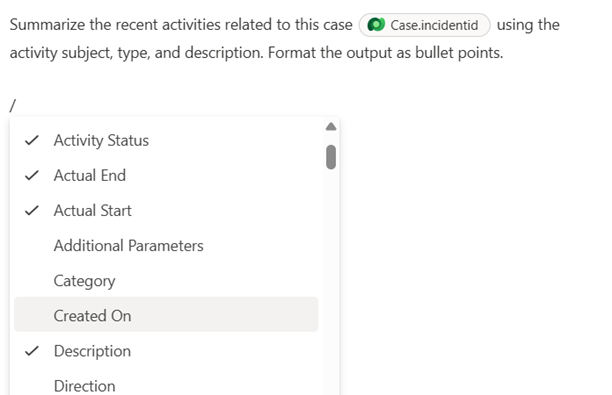Choose Category from the field list
The height and width of the screenshot is (395, 612).
(166, 281)
